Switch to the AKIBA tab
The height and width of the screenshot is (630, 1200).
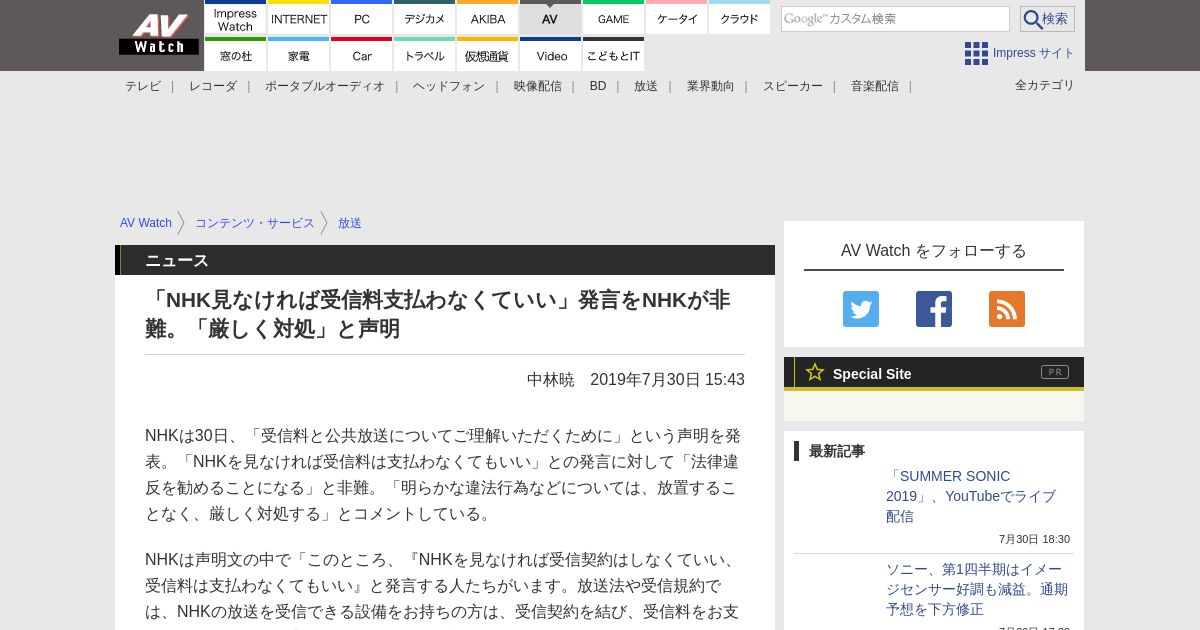pyautogui.click(x=488, y=18)
